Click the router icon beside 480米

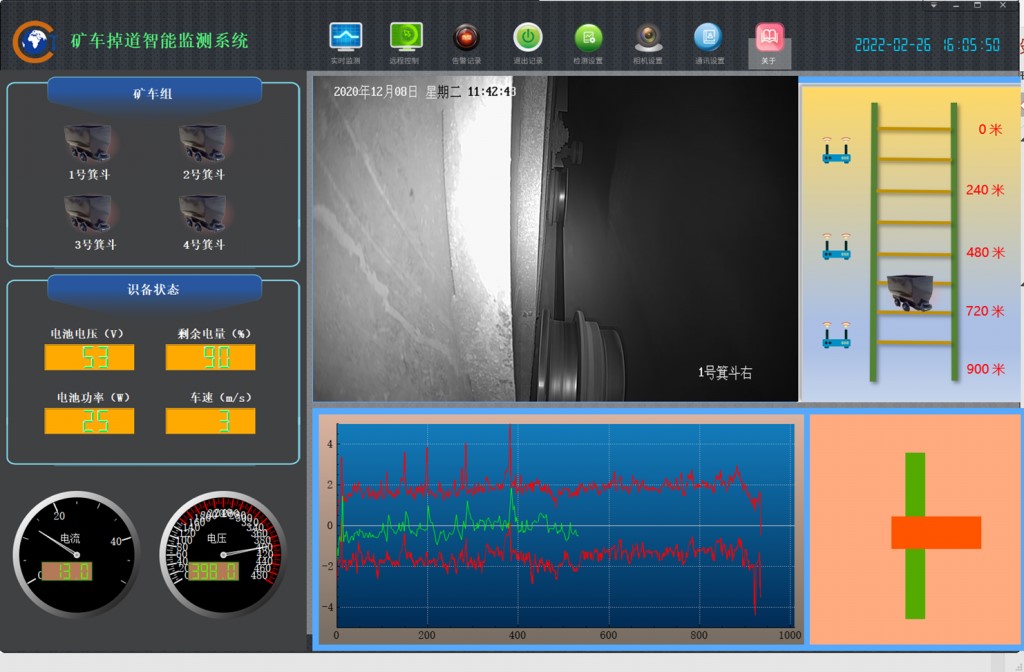pyautogui.click(x=836, y=246)
